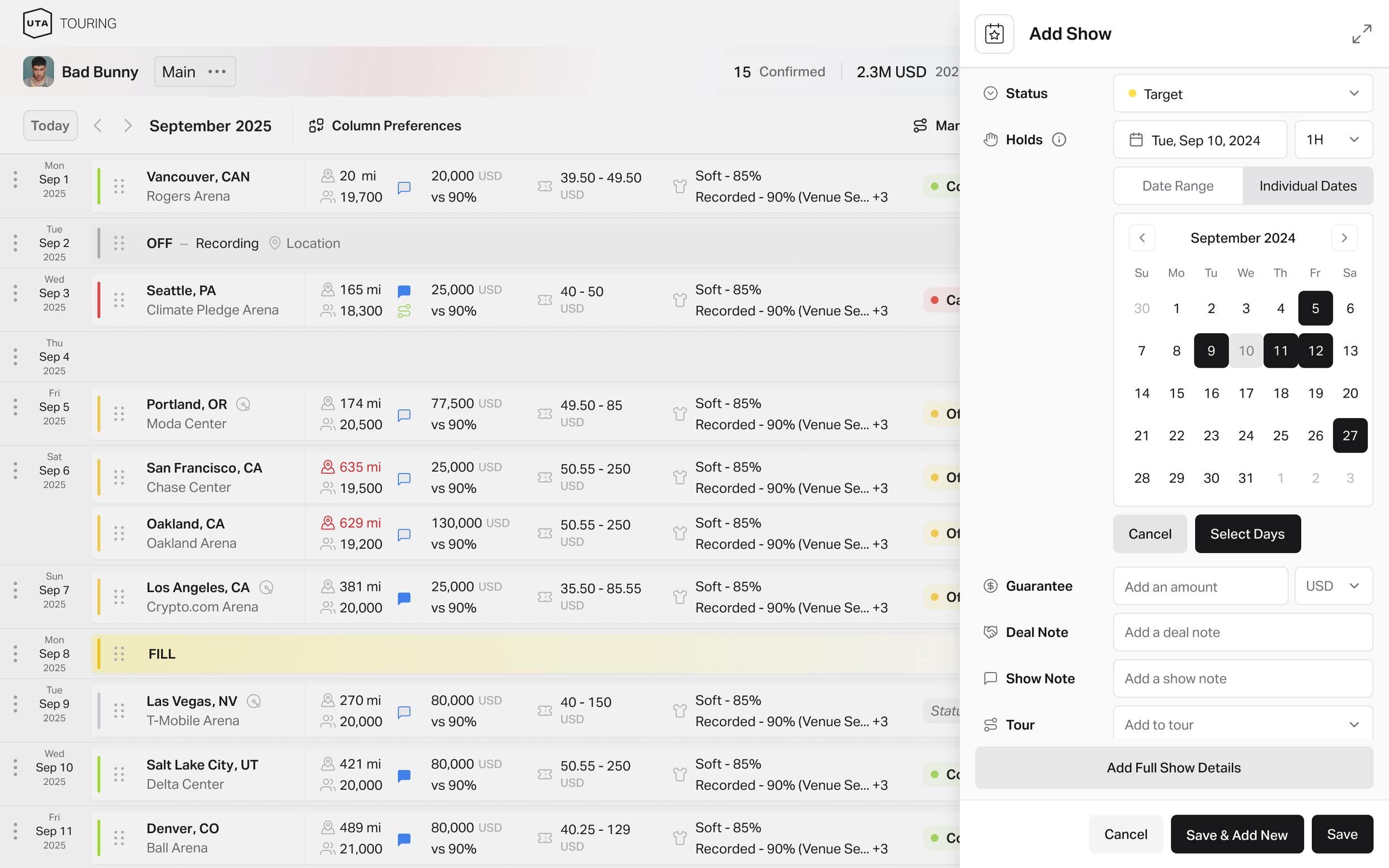Toggle September 10 in the date picker
The width and height of the screenshot is (1389, 868).
click(x=1246, y=351)
